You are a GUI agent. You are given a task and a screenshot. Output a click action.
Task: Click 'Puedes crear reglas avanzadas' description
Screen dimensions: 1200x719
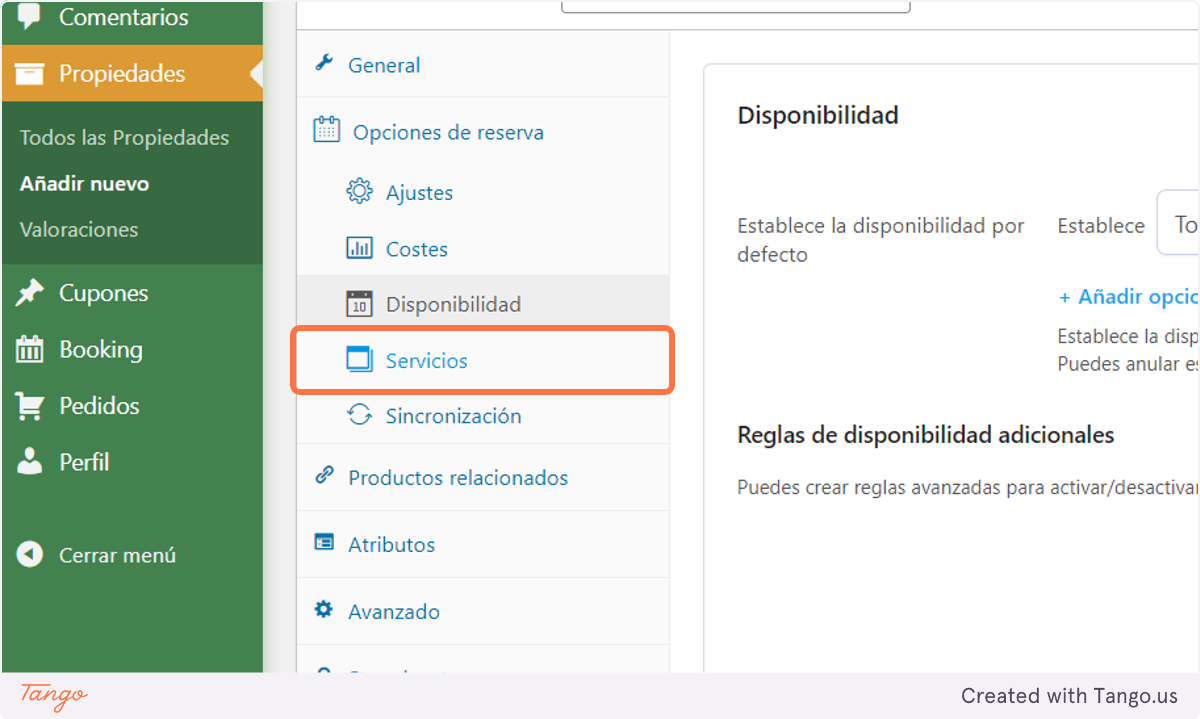[x=968, y=487]
